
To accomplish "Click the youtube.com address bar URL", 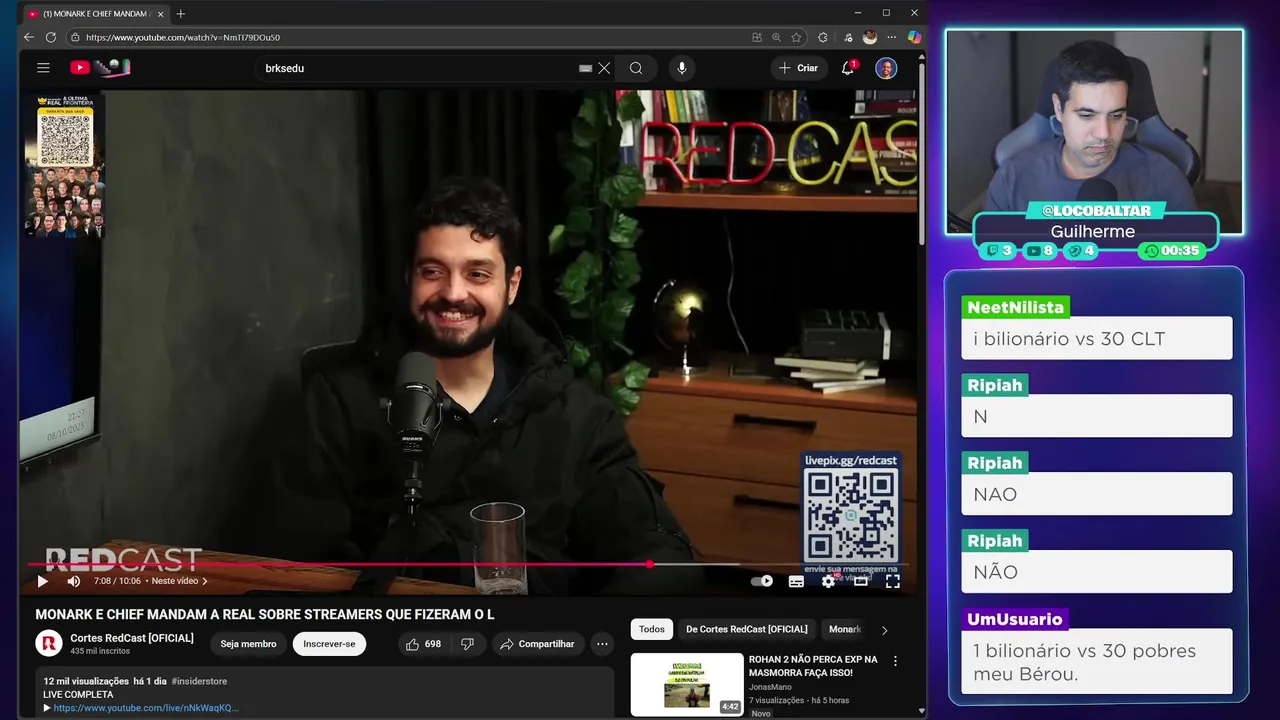I will tap(183, 37).
